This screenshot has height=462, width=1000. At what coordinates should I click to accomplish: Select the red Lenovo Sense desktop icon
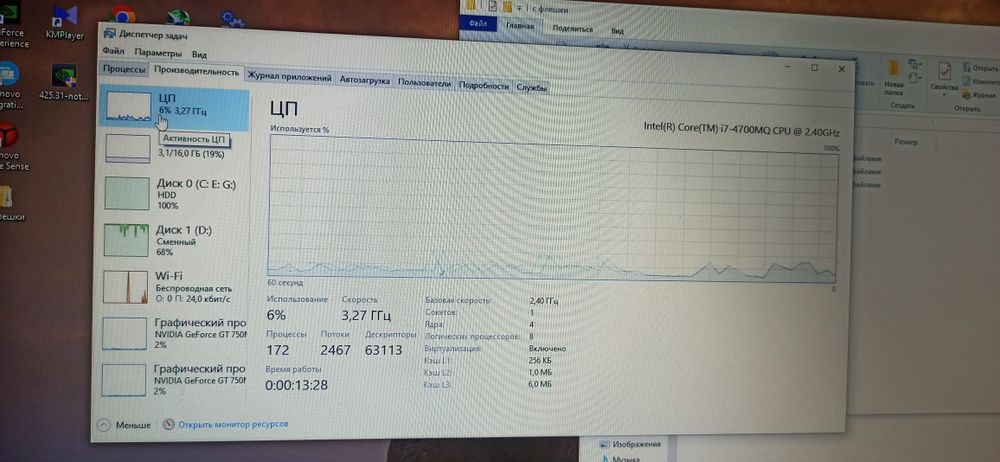click(x=13, y=147)
